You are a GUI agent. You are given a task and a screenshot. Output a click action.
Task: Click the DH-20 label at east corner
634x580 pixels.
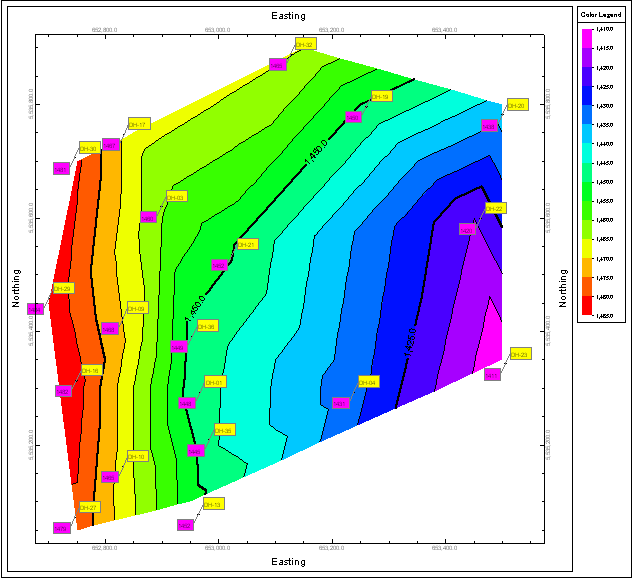517,105
